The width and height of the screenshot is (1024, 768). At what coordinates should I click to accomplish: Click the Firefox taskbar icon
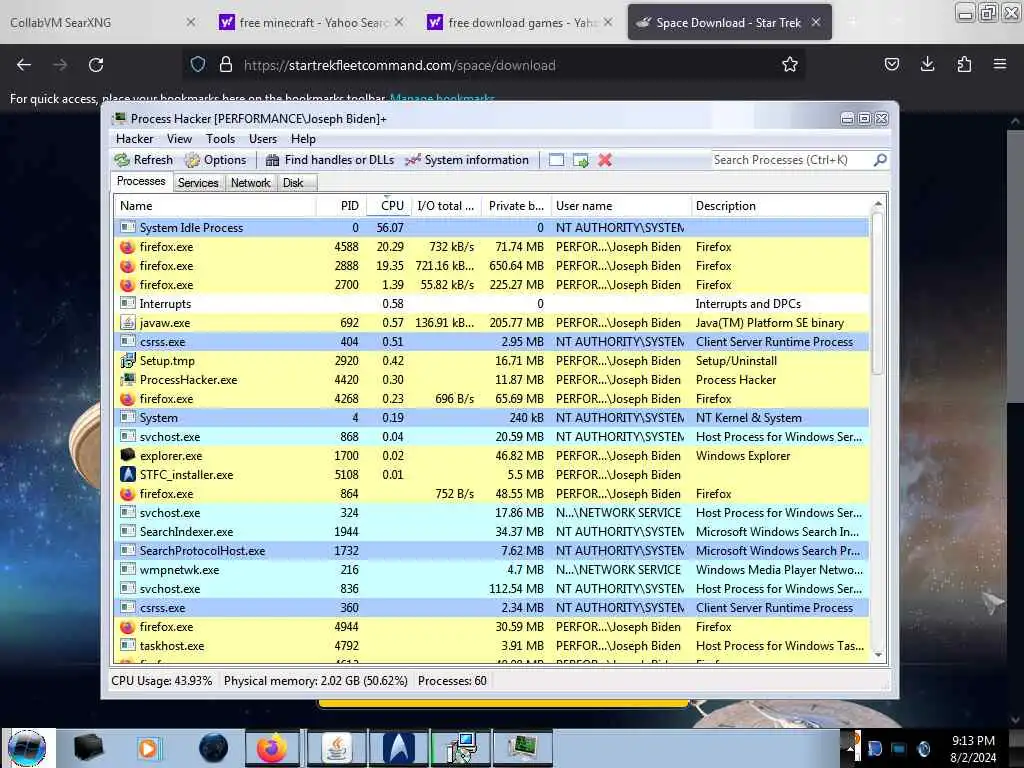(272, 748)
